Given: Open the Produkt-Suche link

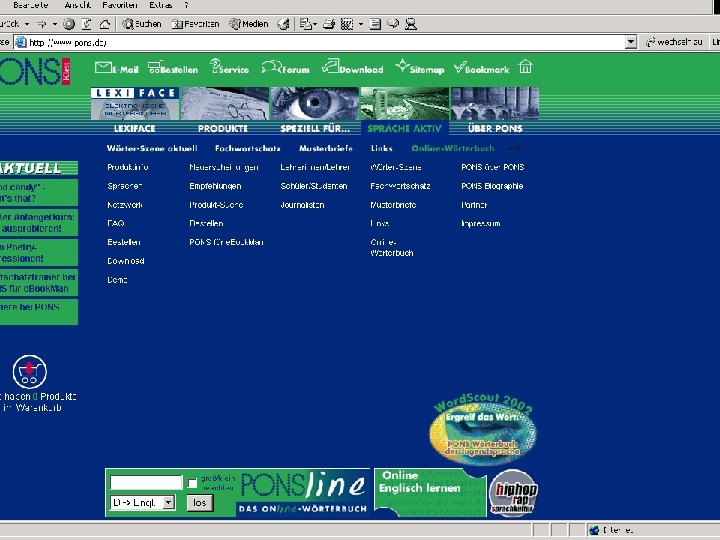Looking at the screenshot, I should point(216,205).
